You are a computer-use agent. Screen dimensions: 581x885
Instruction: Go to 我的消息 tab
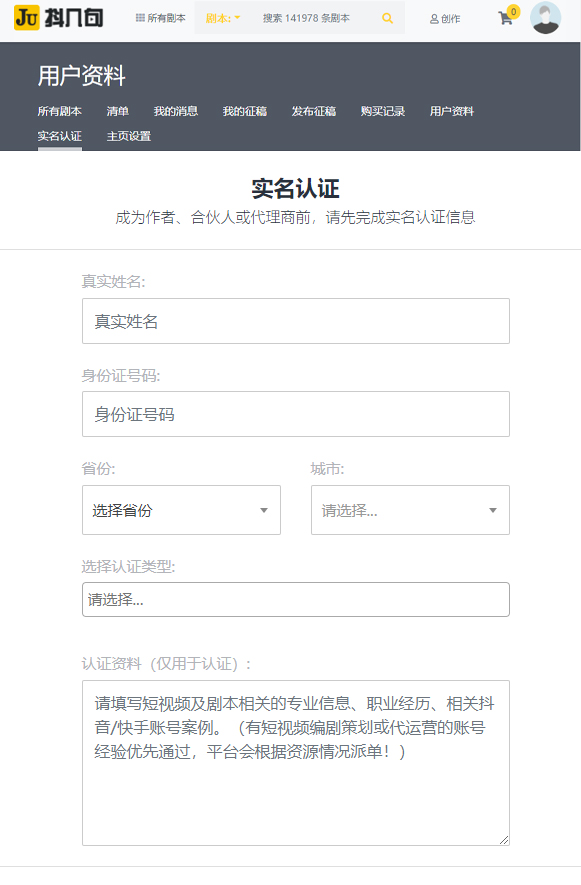[x=176, y=111]
